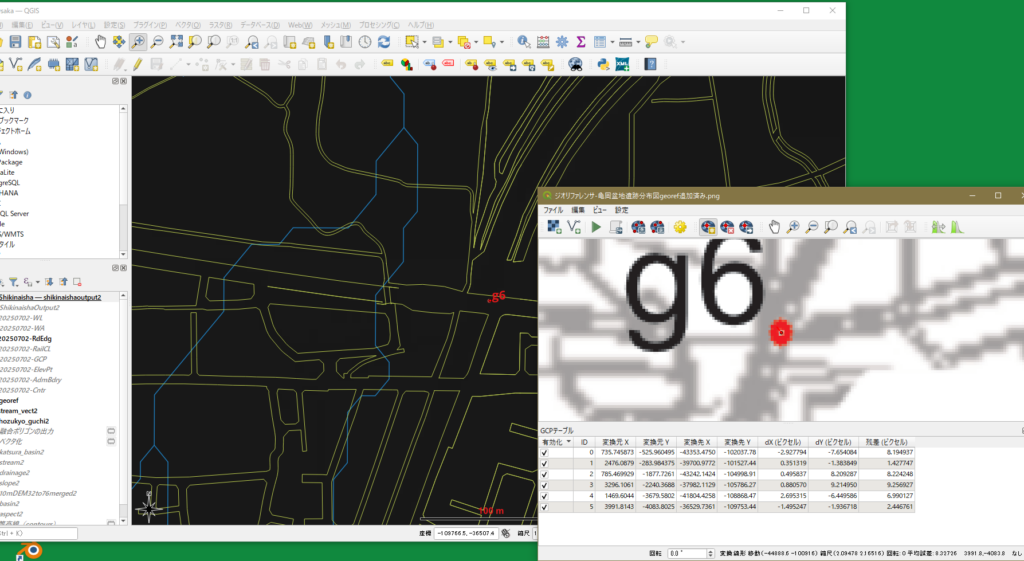1024x561 pixels.
Task: Activate the georeferencer Pan hand tool
Action: click(774, 227)
